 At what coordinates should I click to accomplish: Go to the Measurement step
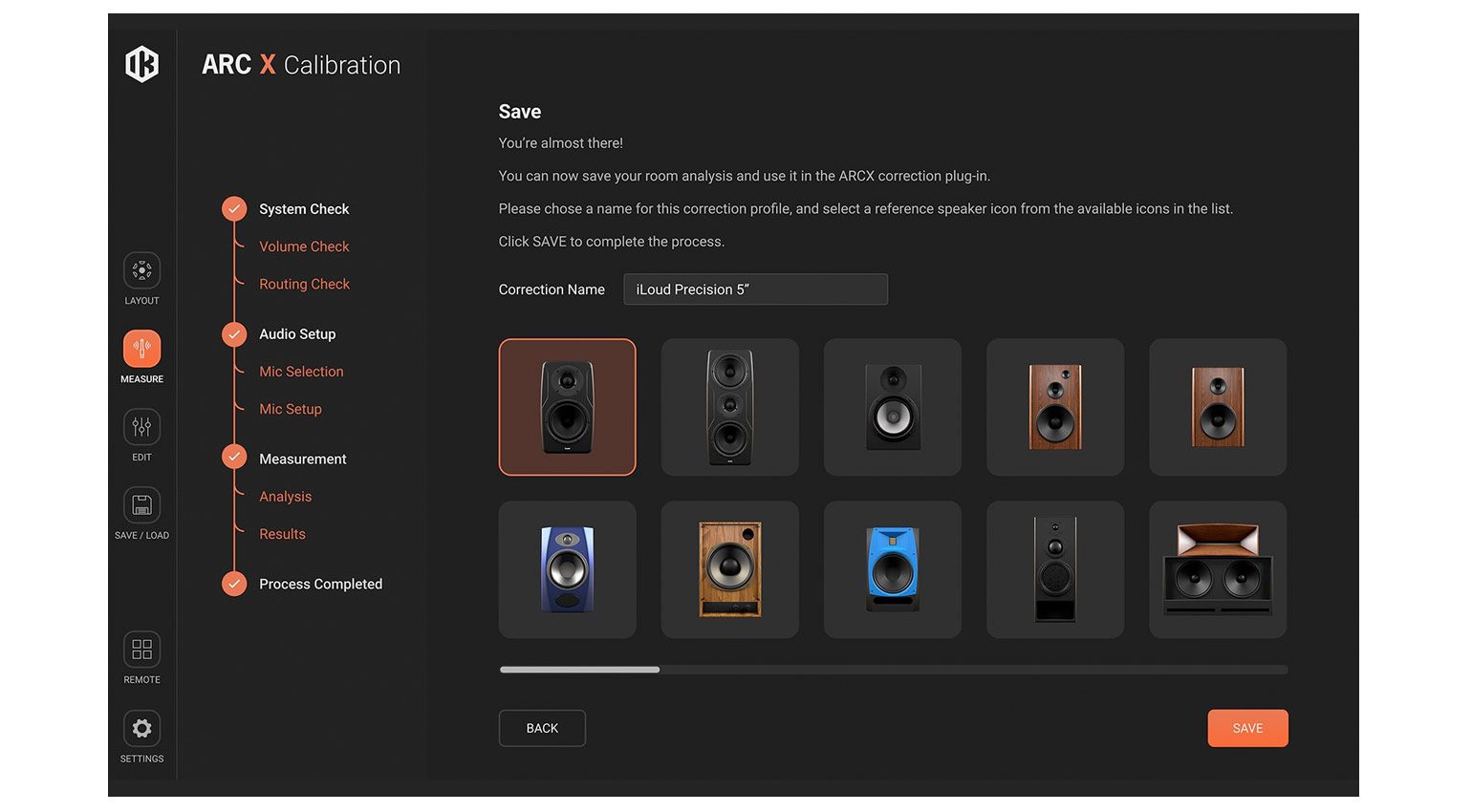(x=303, y=459)
